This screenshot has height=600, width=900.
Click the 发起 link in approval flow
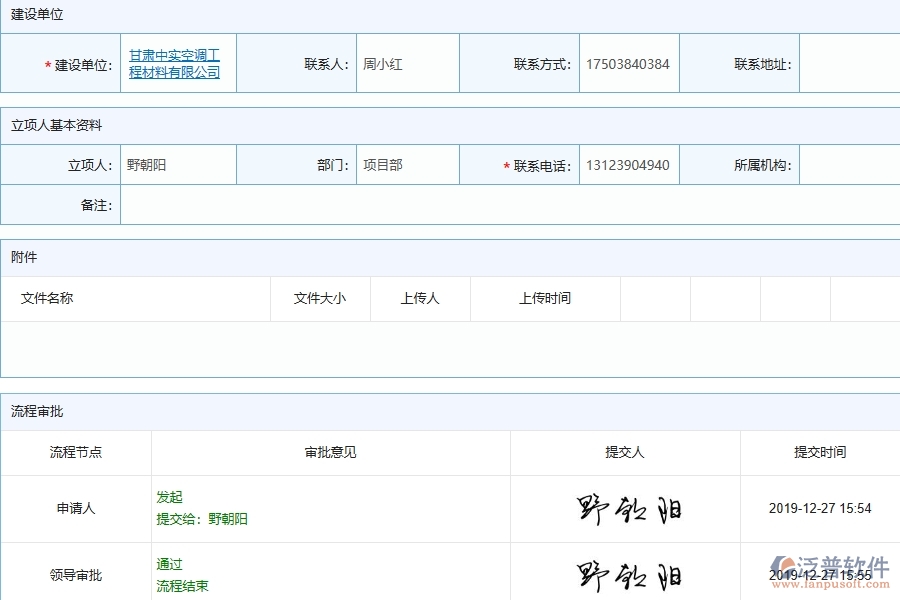pos(167,497)
